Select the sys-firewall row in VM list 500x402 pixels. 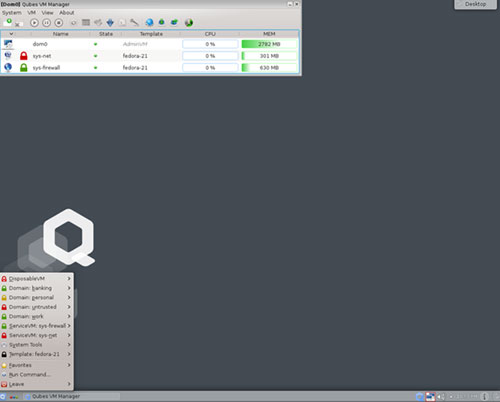(x=150, y=68)
